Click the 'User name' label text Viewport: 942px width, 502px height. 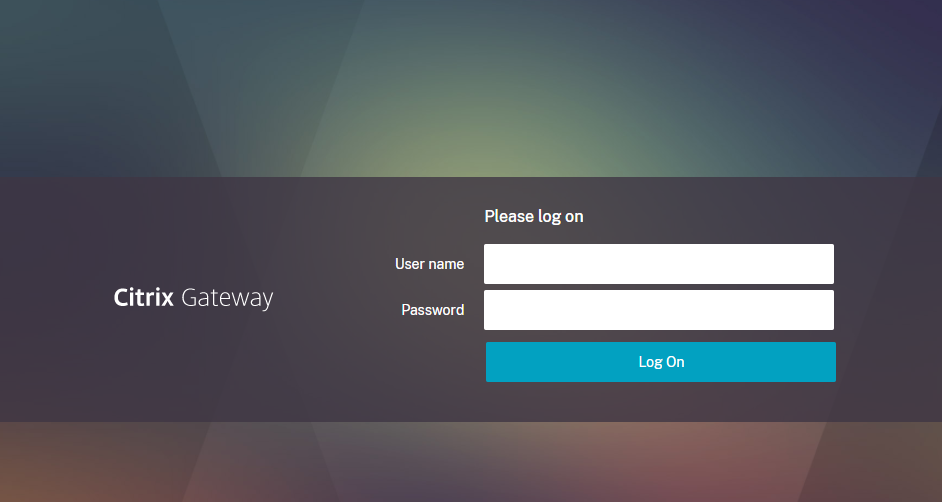pyautogui.click(x=430, y=264)
